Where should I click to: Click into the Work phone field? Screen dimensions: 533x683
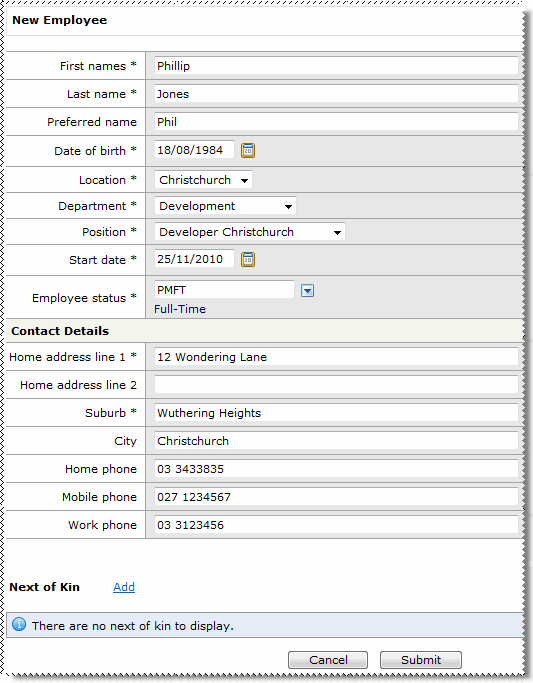pyautogui.click(x=336, y=524)
